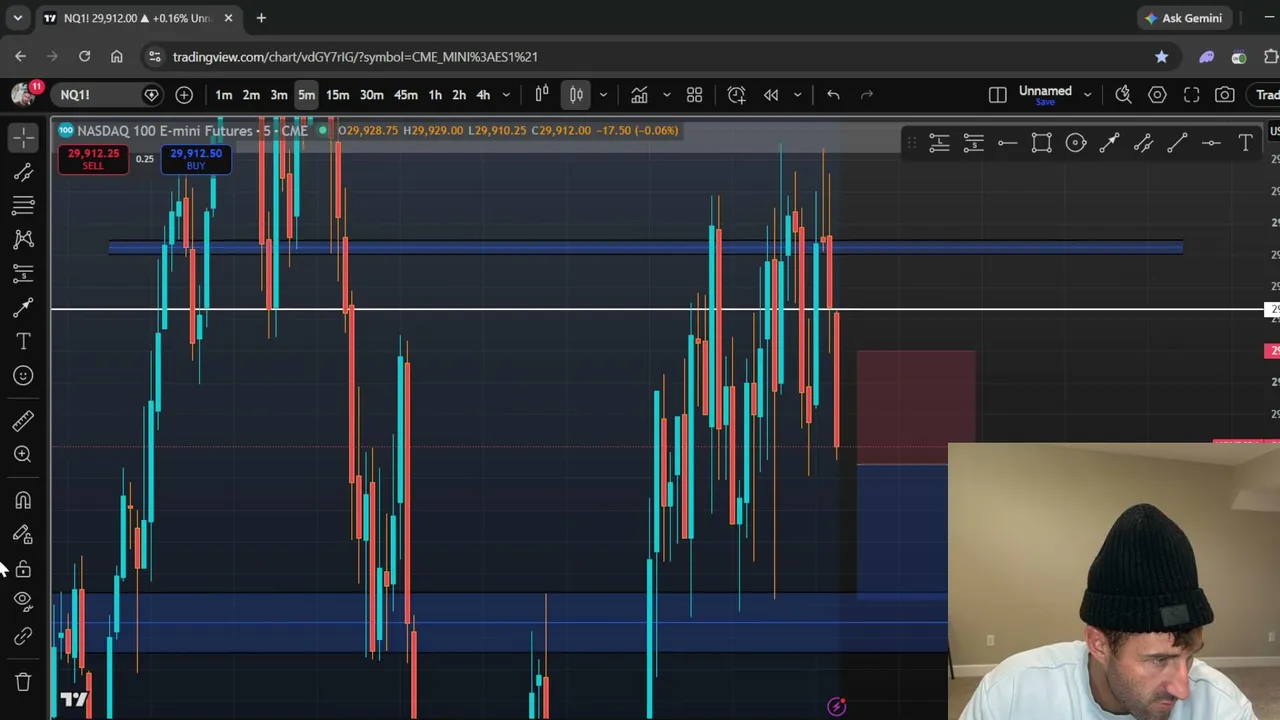The width and height of the screenshot is (1280, 720).
Task: Open the chart patterns tool in left sidebar
Action: pos(23,239)
